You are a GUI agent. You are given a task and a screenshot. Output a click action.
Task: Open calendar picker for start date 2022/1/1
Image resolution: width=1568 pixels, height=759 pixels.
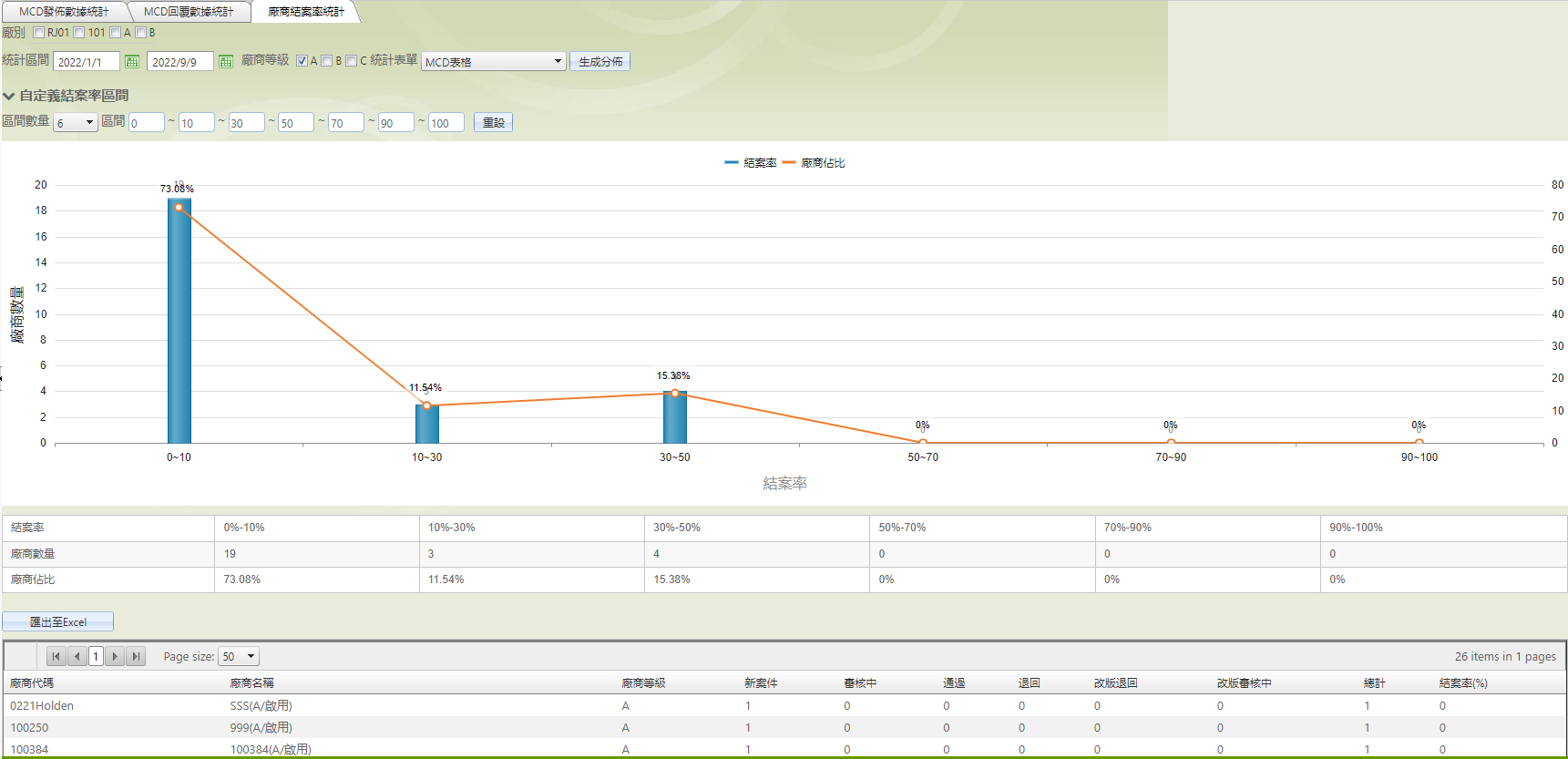(132, 62)
